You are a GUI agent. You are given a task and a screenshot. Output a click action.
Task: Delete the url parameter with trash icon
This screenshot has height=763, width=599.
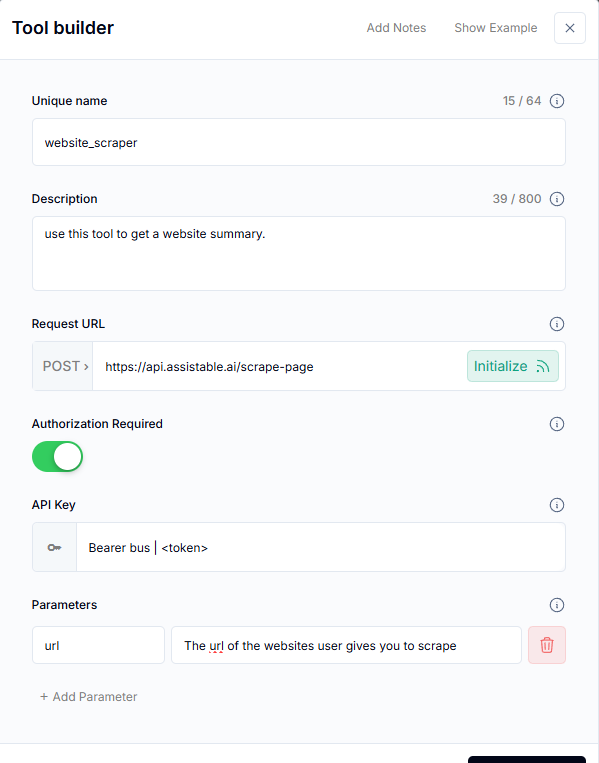547,645
